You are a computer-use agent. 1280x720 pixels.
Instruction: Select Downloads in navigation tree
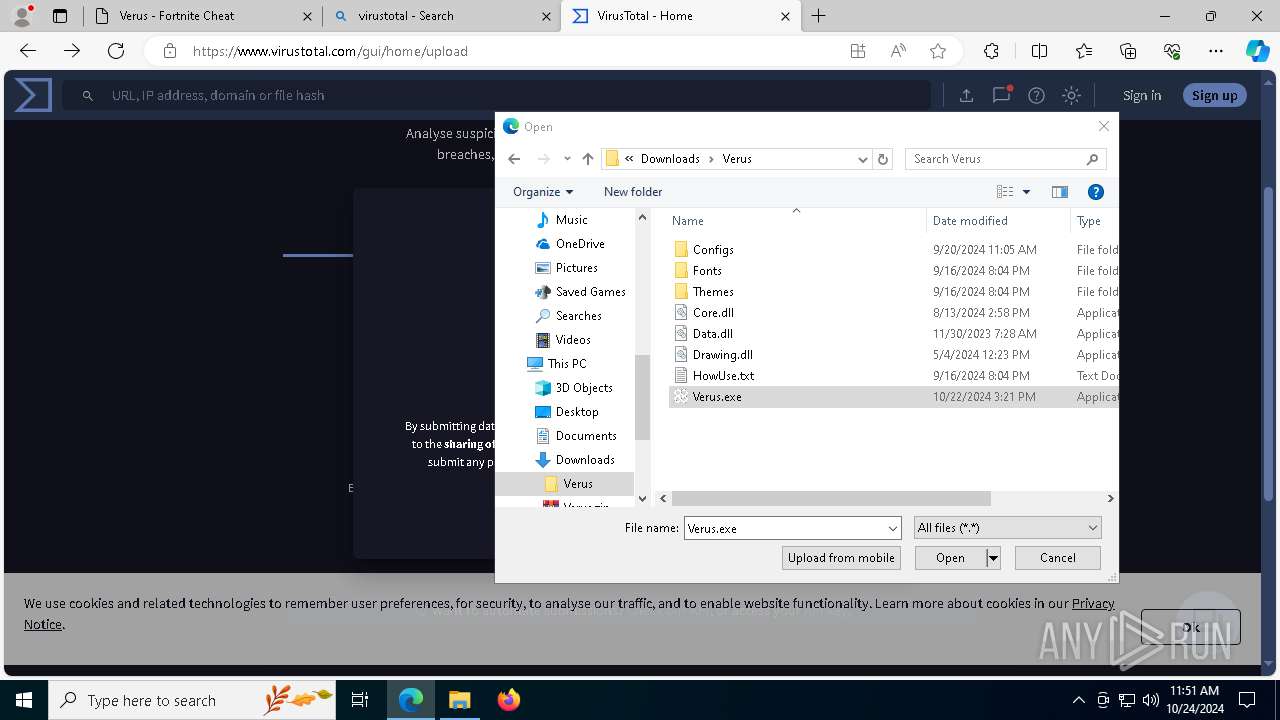(585, 460)
